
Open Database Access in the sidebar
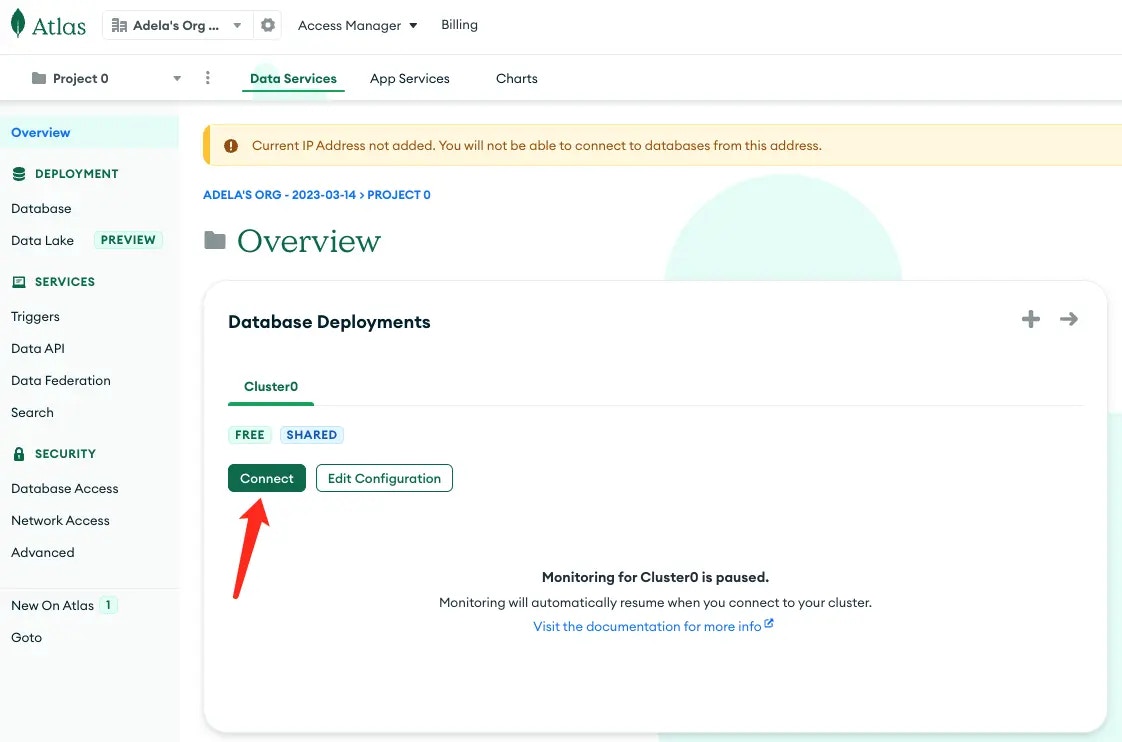tap(64, 489)
